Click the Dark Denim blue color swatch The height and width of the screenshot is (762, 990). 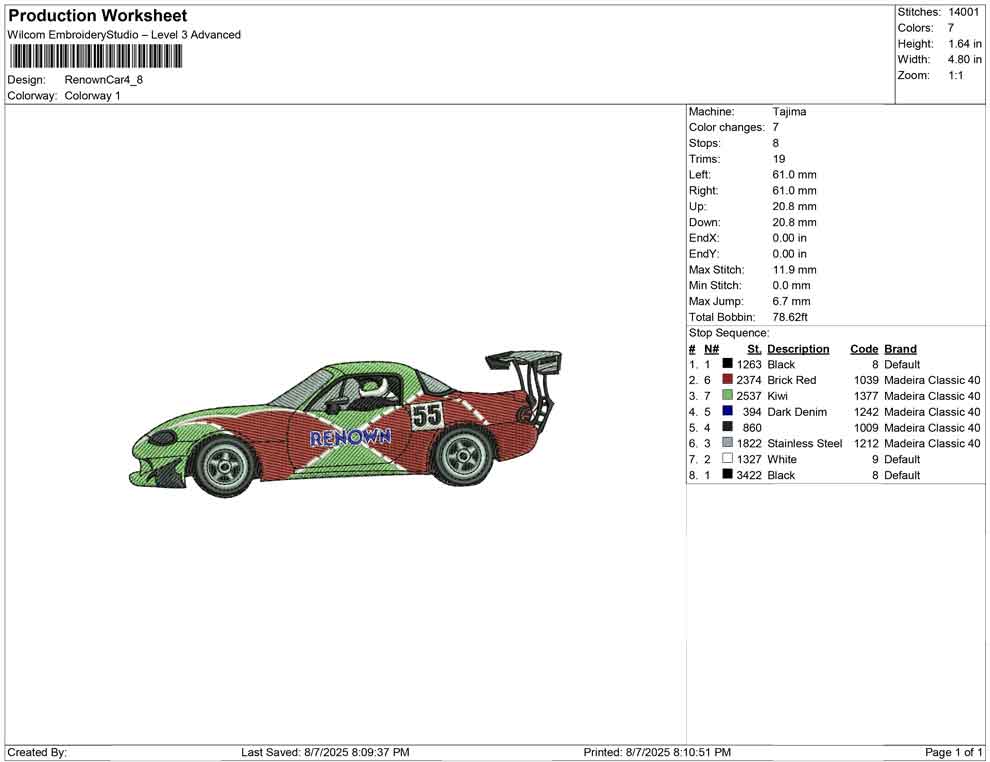point(727,411)
